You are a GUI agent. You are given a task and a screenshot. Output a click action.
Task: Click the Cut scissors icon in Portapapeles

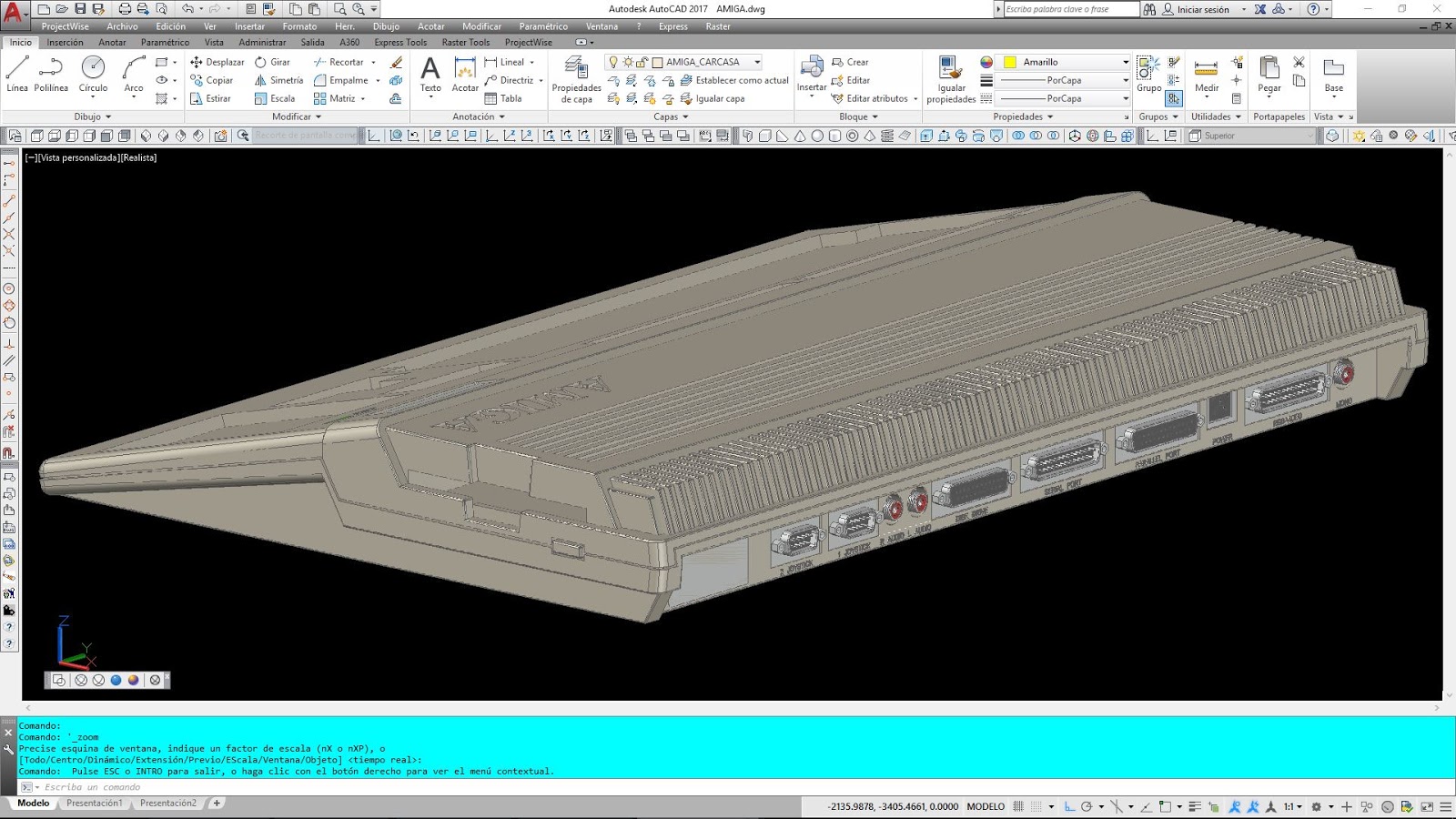[1299, 62]
